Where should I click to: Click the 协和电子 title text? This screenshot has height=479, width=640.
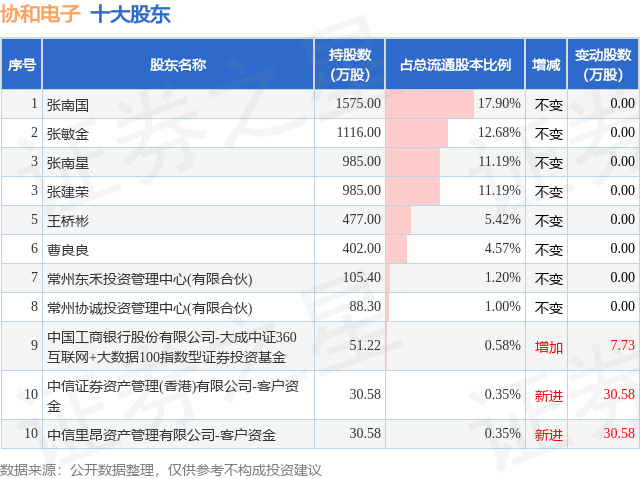pyautogui.click(x=40, y=15)
